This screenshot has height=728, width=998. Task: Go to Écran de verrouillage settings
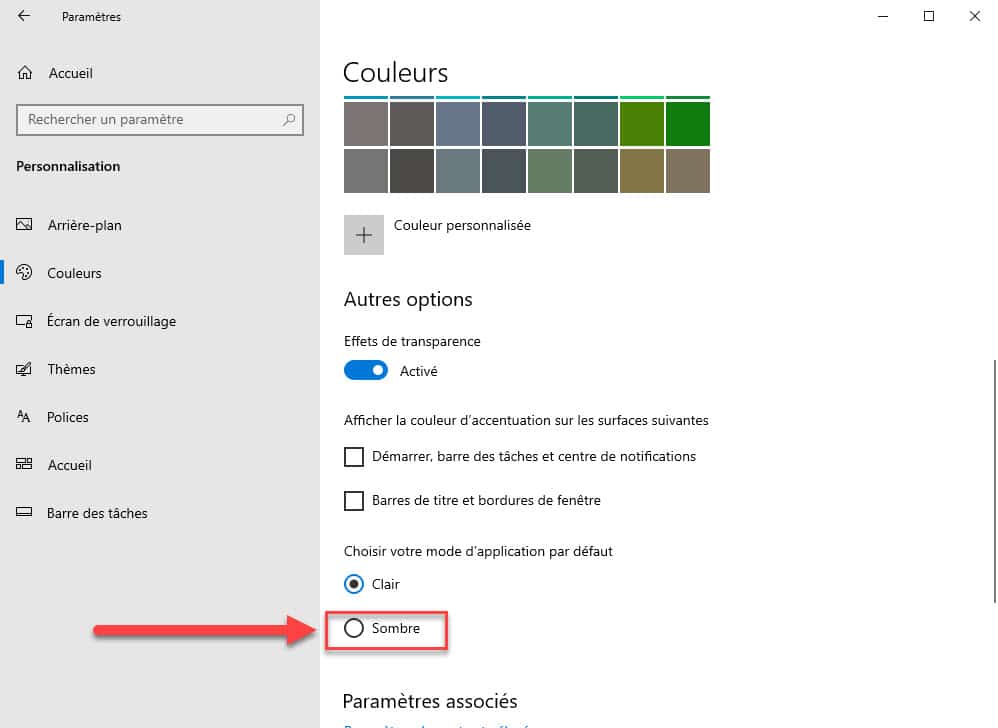coord(111,321)
